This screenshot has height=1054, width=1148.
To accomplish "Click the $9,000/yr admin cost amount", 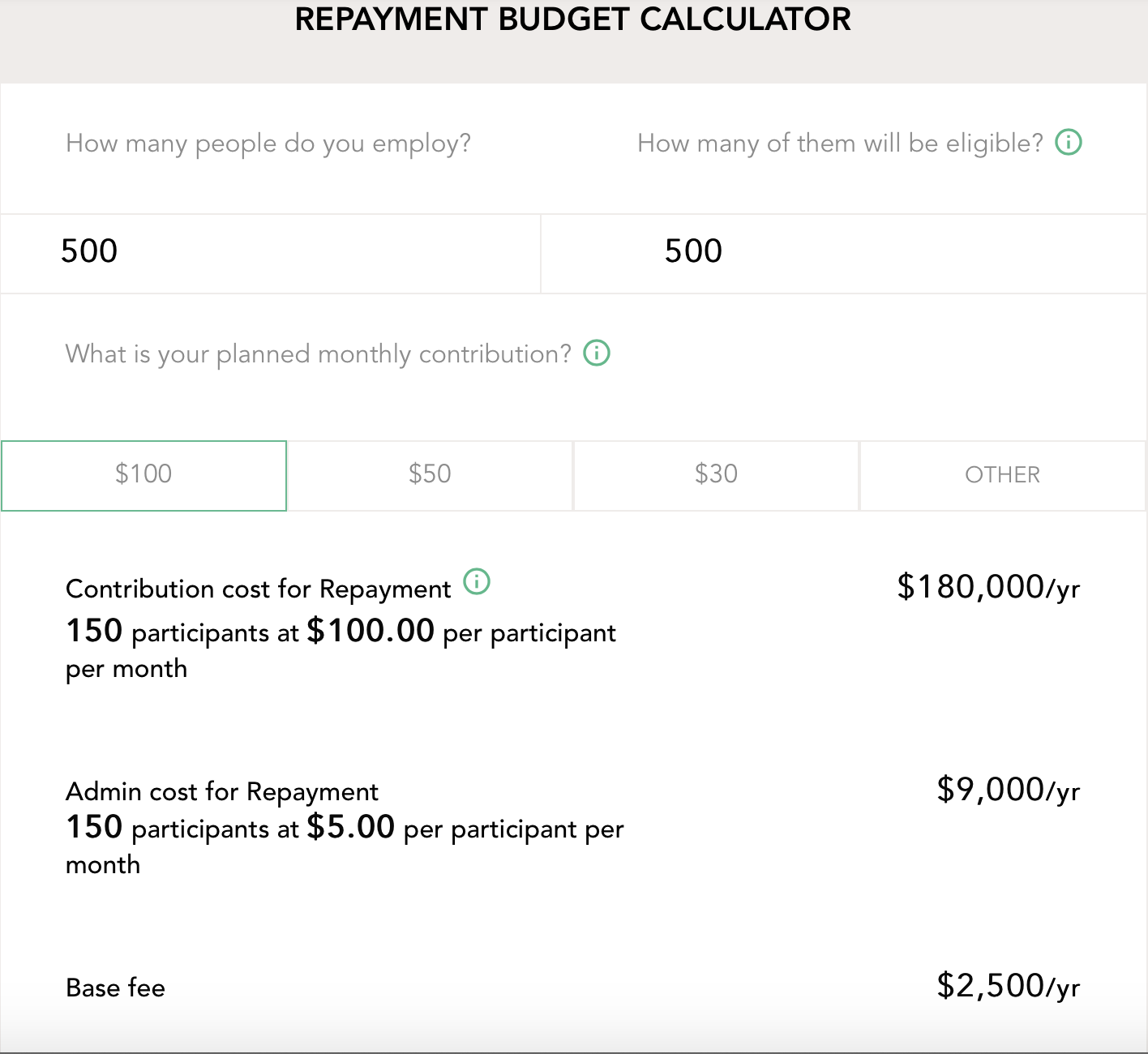I will [x=1008, y=790].
